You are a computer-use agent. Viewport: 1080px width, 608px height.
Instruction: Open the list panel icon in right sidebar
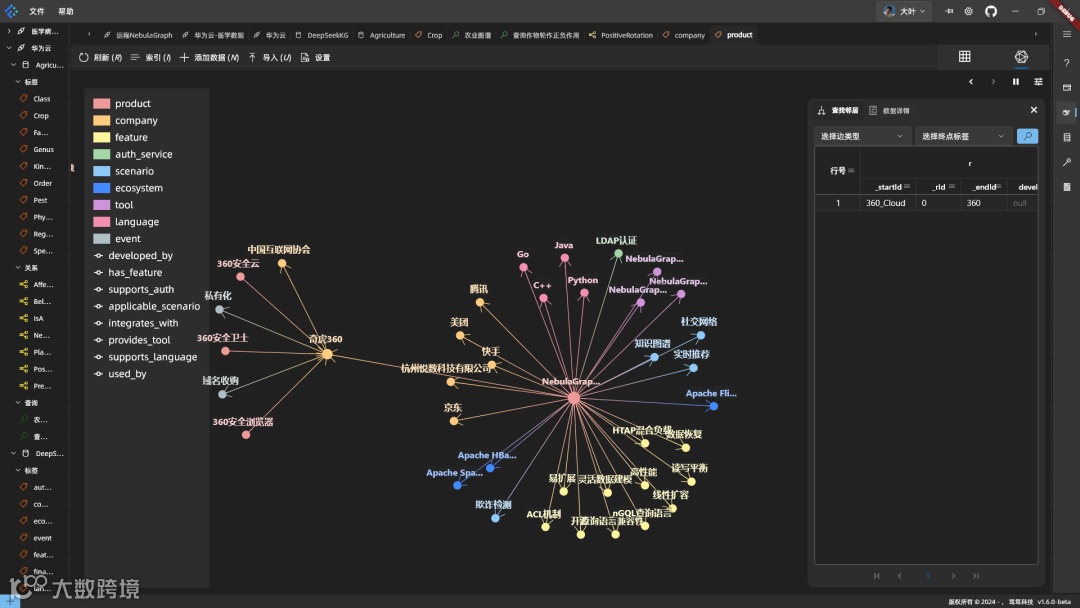[x=1066, y=137]
